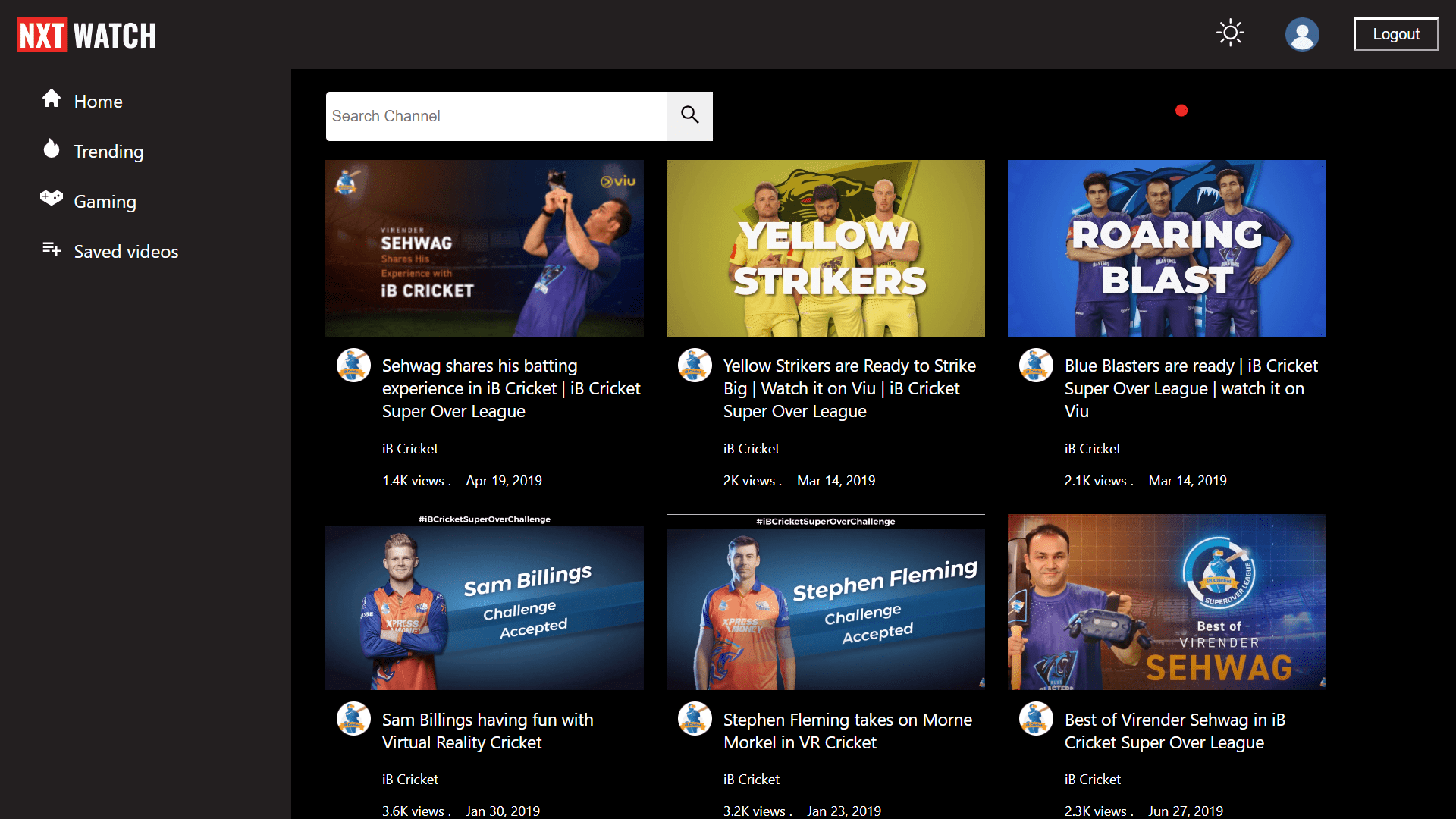Click the red dot indicator
The width and height of the screenshot is (1456, 819).
point(1181,111)
